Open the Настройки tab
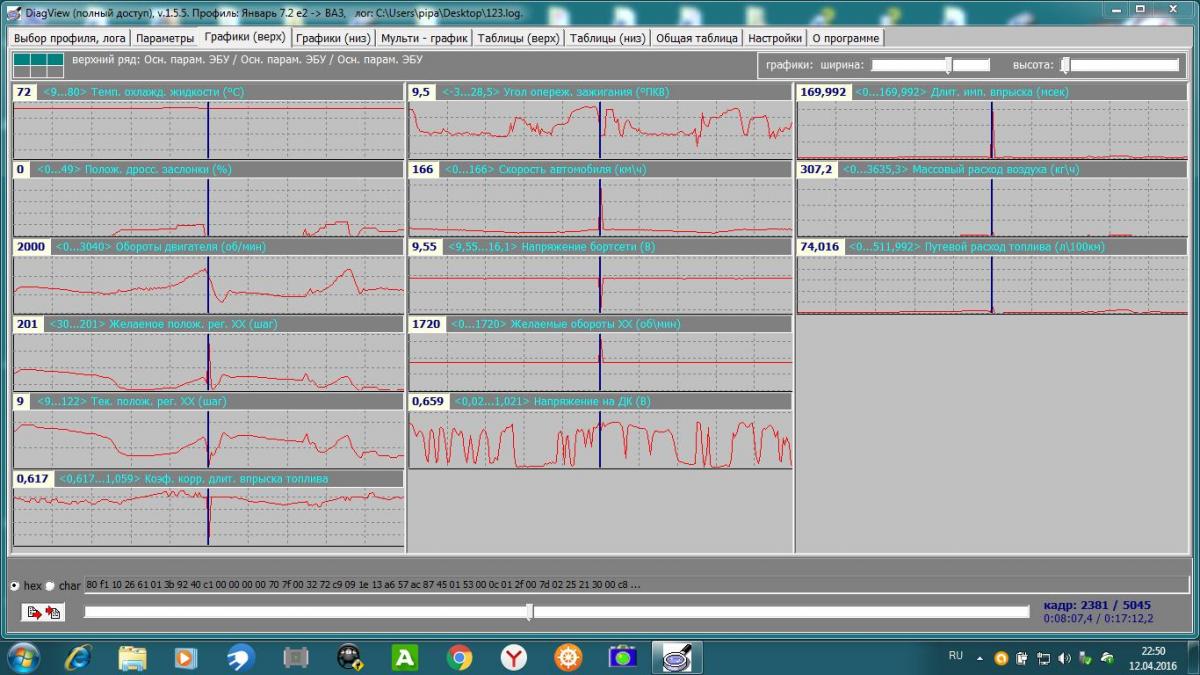This screenshot has width=1200, height=675. pyautogui.click(x=775, y=38)
